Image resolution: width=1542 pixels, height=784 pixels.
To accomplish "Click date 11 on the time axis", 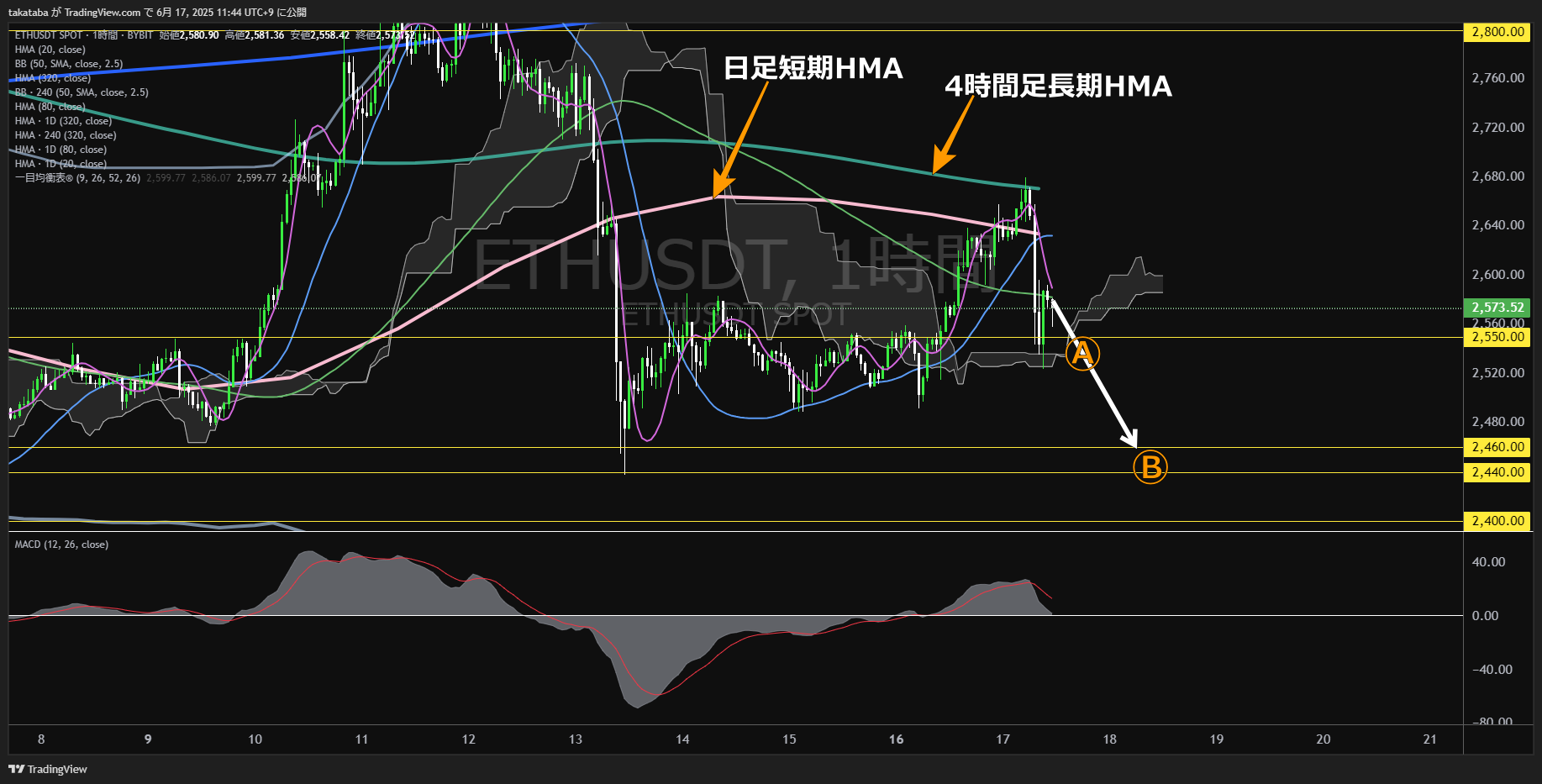I will [x=361, y=739].
